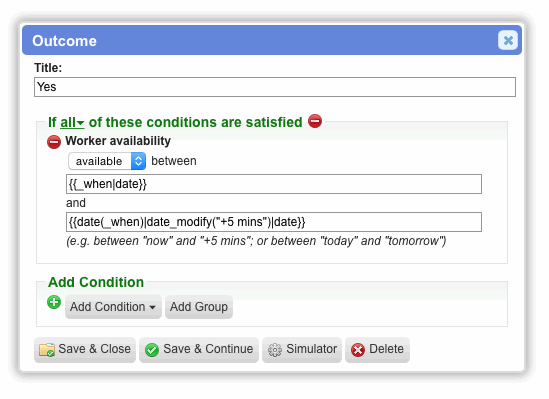Viewport: 549px width, 399px height.
Task: Focus the Title field containing Yes
Action: (x=275, y=87)
